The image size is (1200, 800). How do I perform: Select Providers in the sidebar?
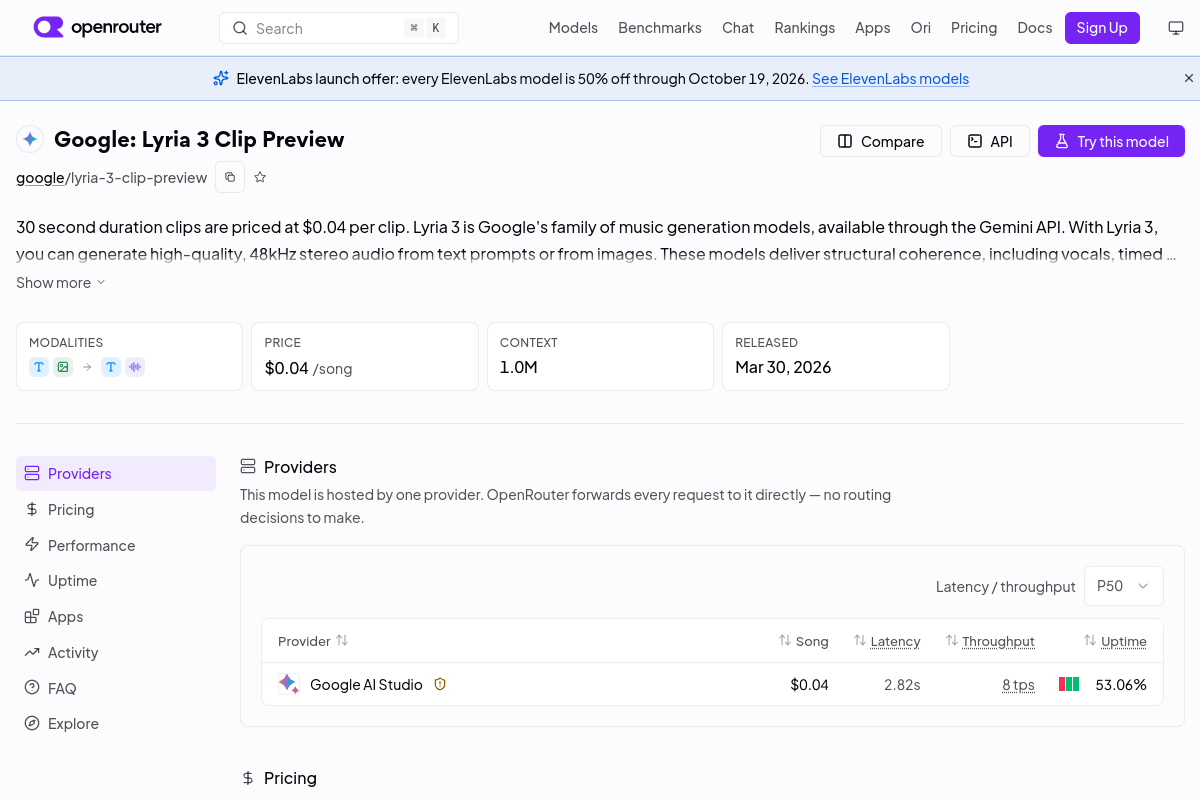pyautogui.click(x=116, y=474)
